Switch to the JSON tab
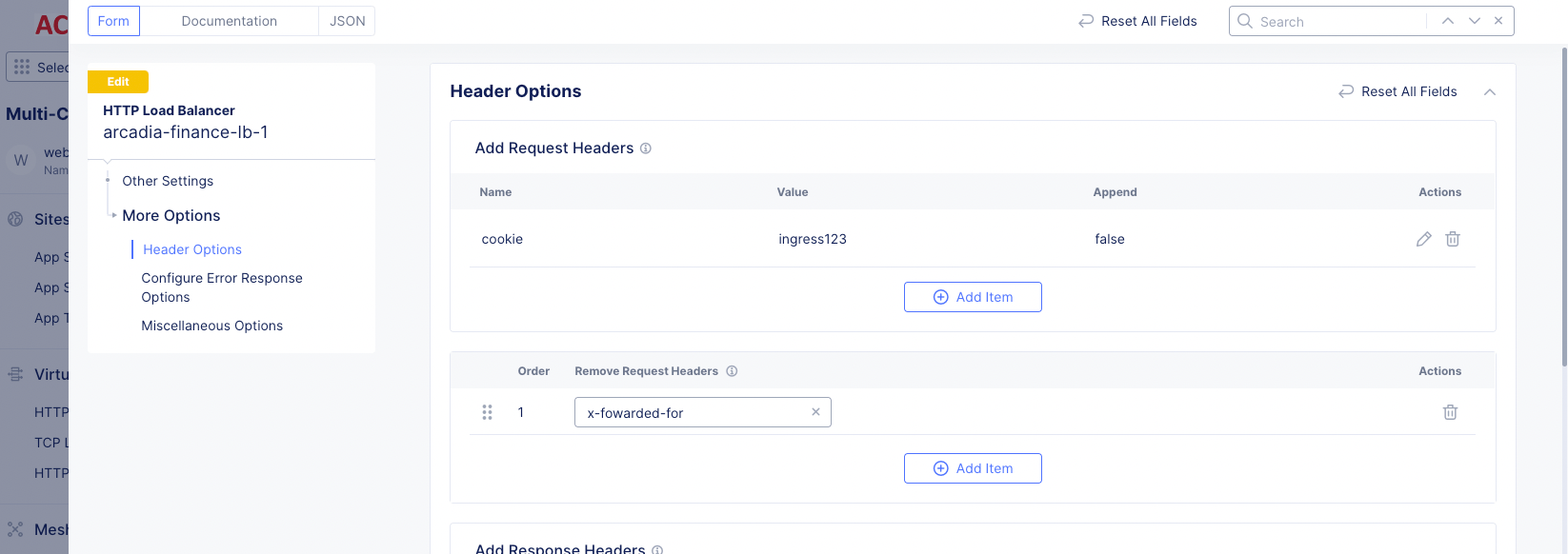Screen dimensions: 1568x554 (x=346, y=20)
